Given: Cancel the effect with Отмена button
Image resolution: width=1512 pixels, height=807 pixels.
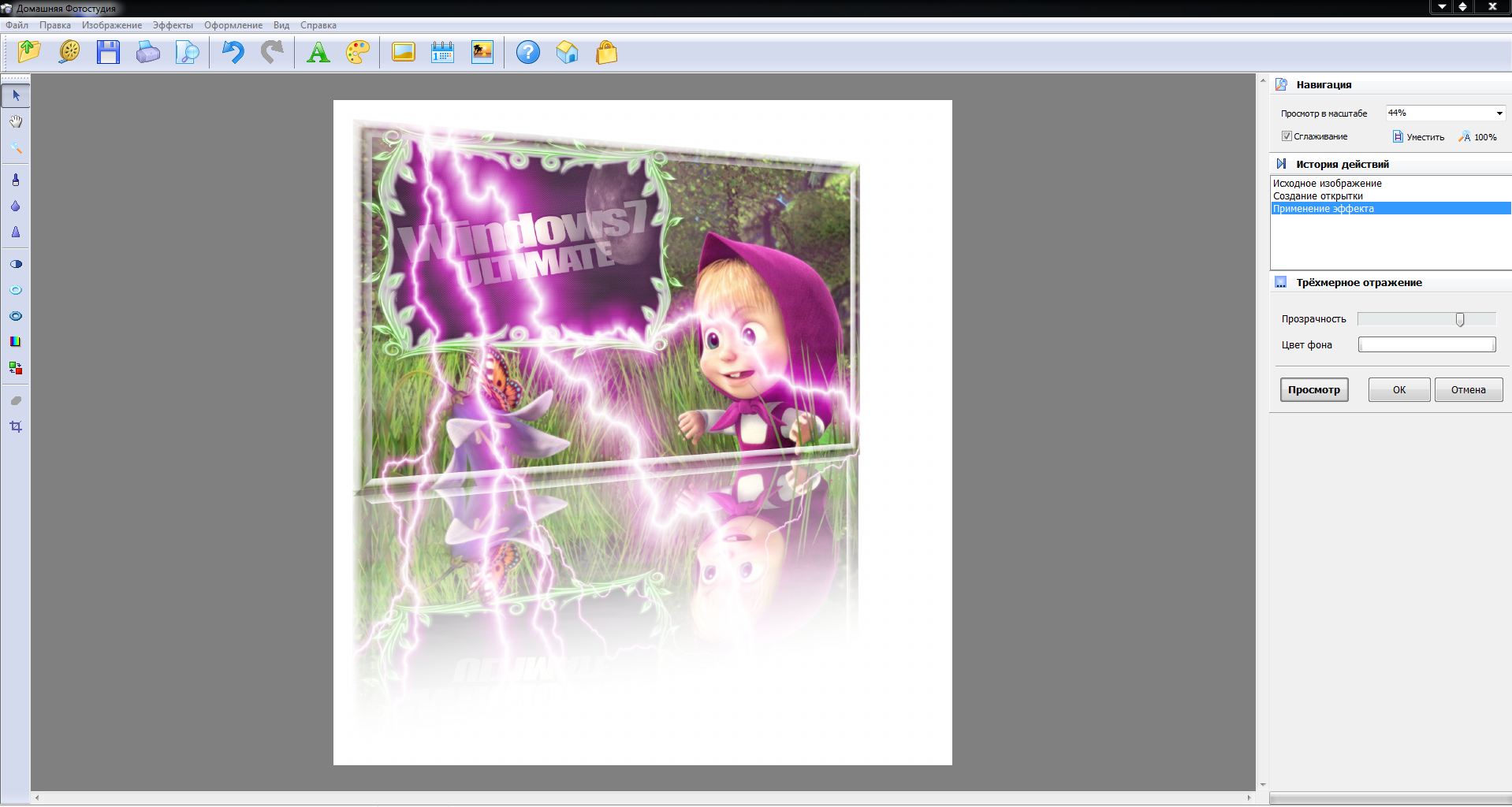Looking at the screenshot, I should pos(1469,389).
